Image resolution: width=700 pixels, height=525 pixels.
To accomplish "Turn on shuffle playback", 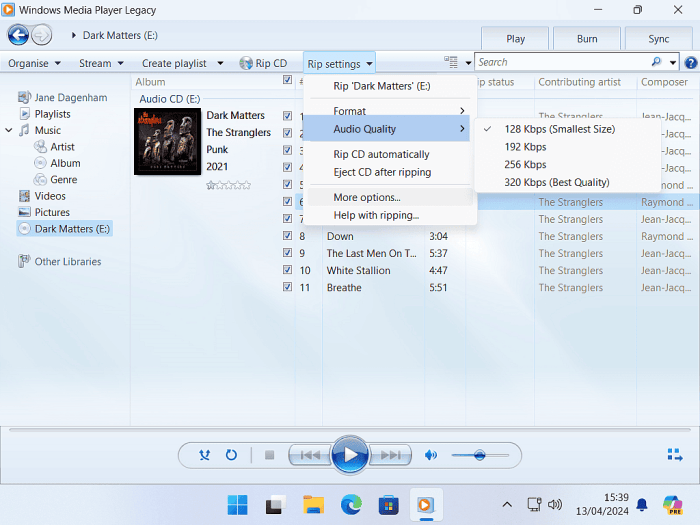I will point(204,455).
